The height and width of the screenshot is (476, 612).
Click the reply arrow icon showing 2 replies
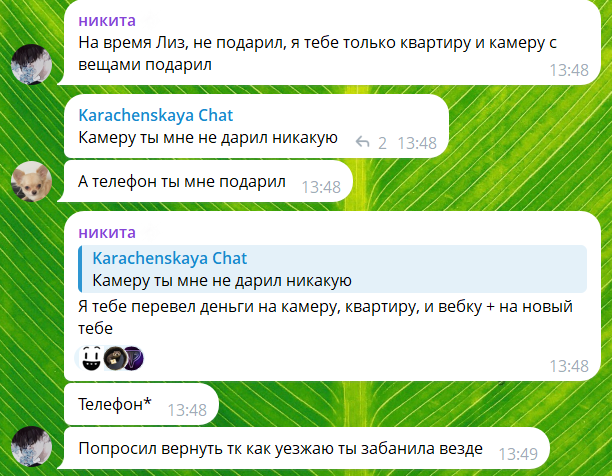[x=362, y=142]
